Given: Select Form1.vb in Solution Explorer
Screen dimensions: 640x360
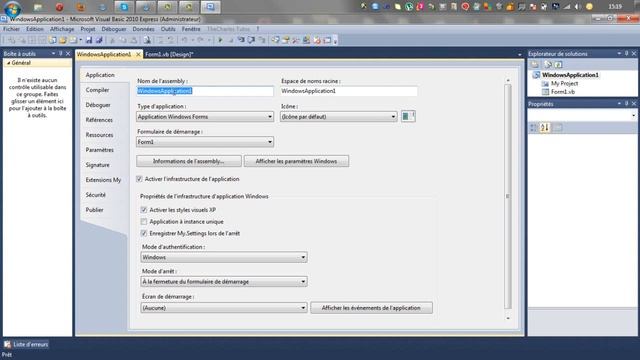Looking at the screenshot, I should tap(562, 92).
